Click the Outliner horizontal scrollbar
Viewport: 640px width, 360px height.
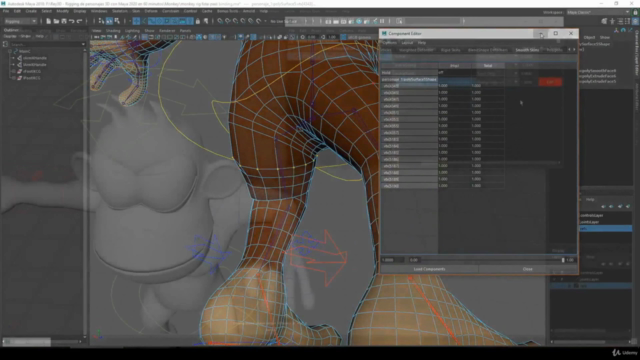41,342
